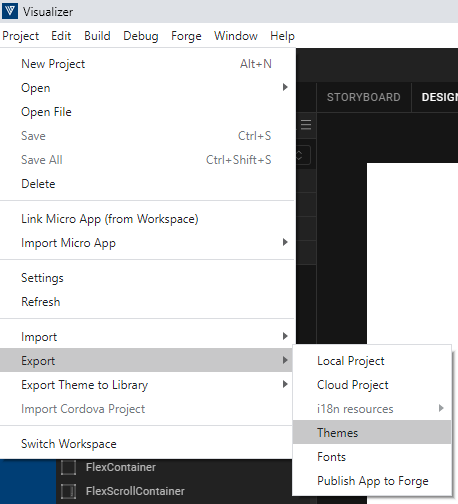Open the Build menu

pyautogui.click(x=97, y=36)
